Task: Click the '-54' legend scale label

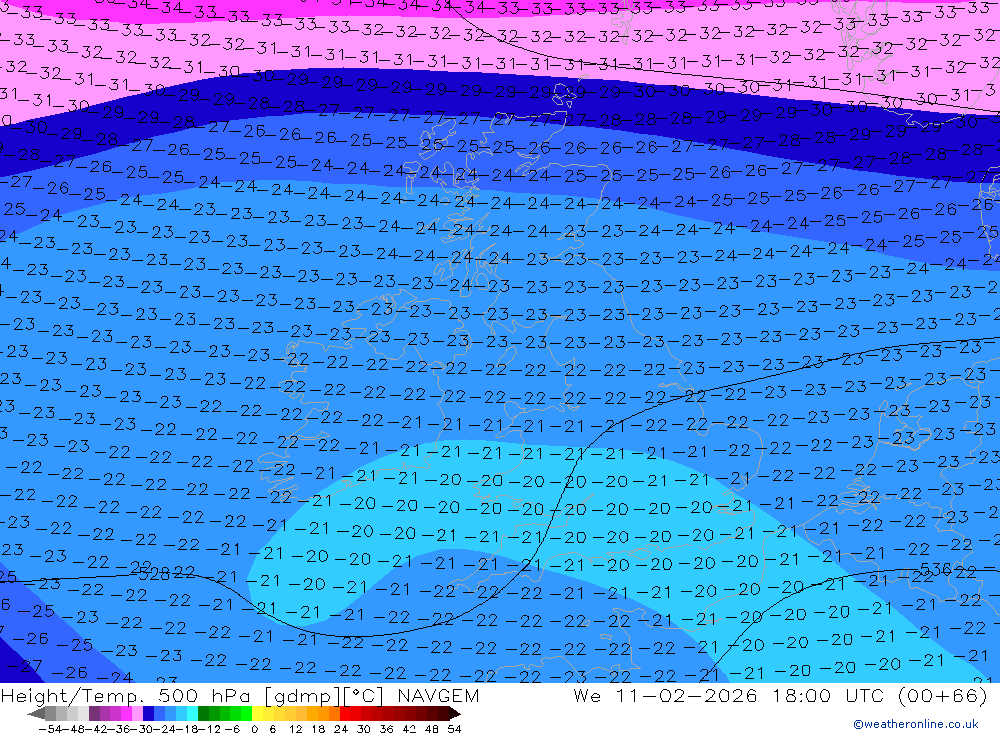Action: (x=50, y=729)
